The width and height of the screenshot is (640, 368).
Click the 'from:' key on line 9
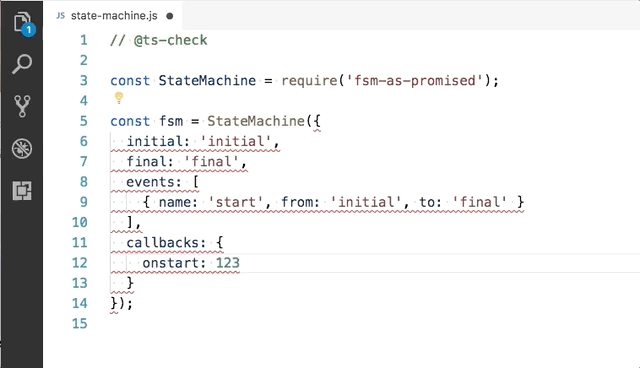tap(300, 202)
